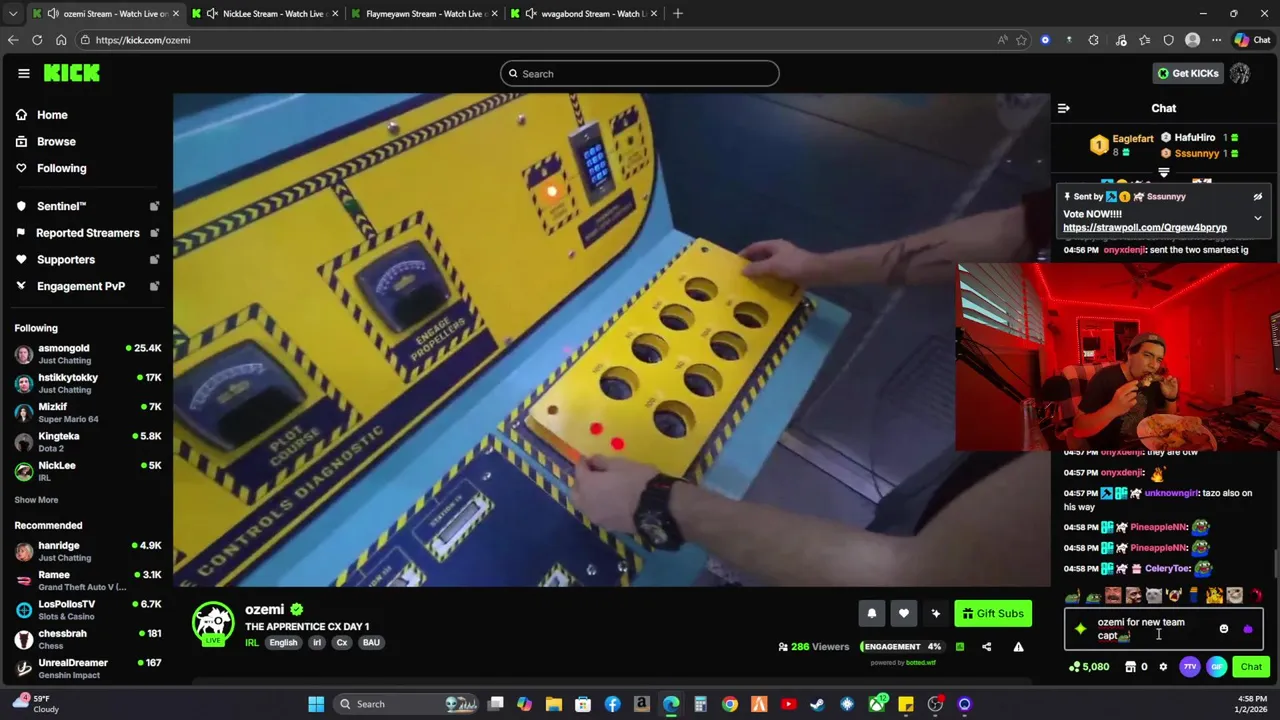Open chat settings gear icon
Image resolution: width=1280 pixels, height=720 pixels.
coord(1163,667)
